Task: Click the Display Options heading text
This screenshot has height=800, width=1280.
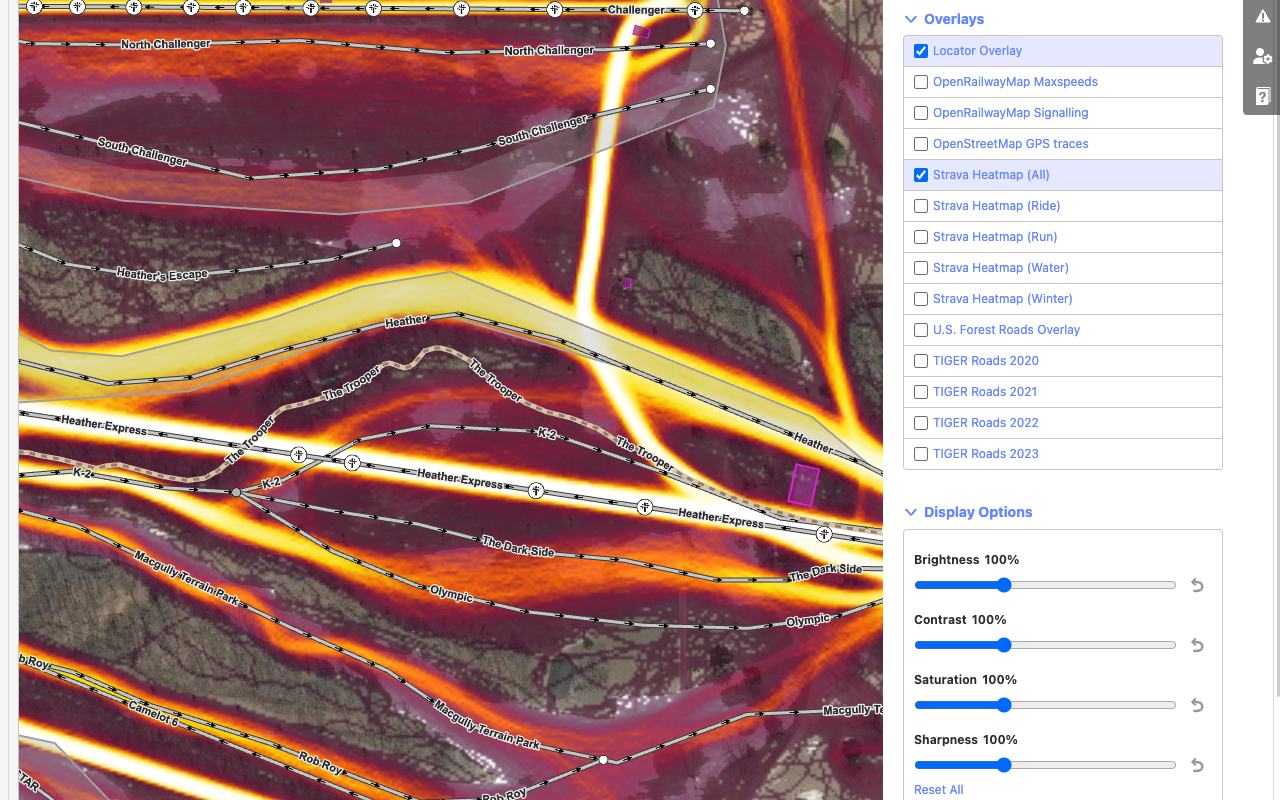Action: pos(978,512)
